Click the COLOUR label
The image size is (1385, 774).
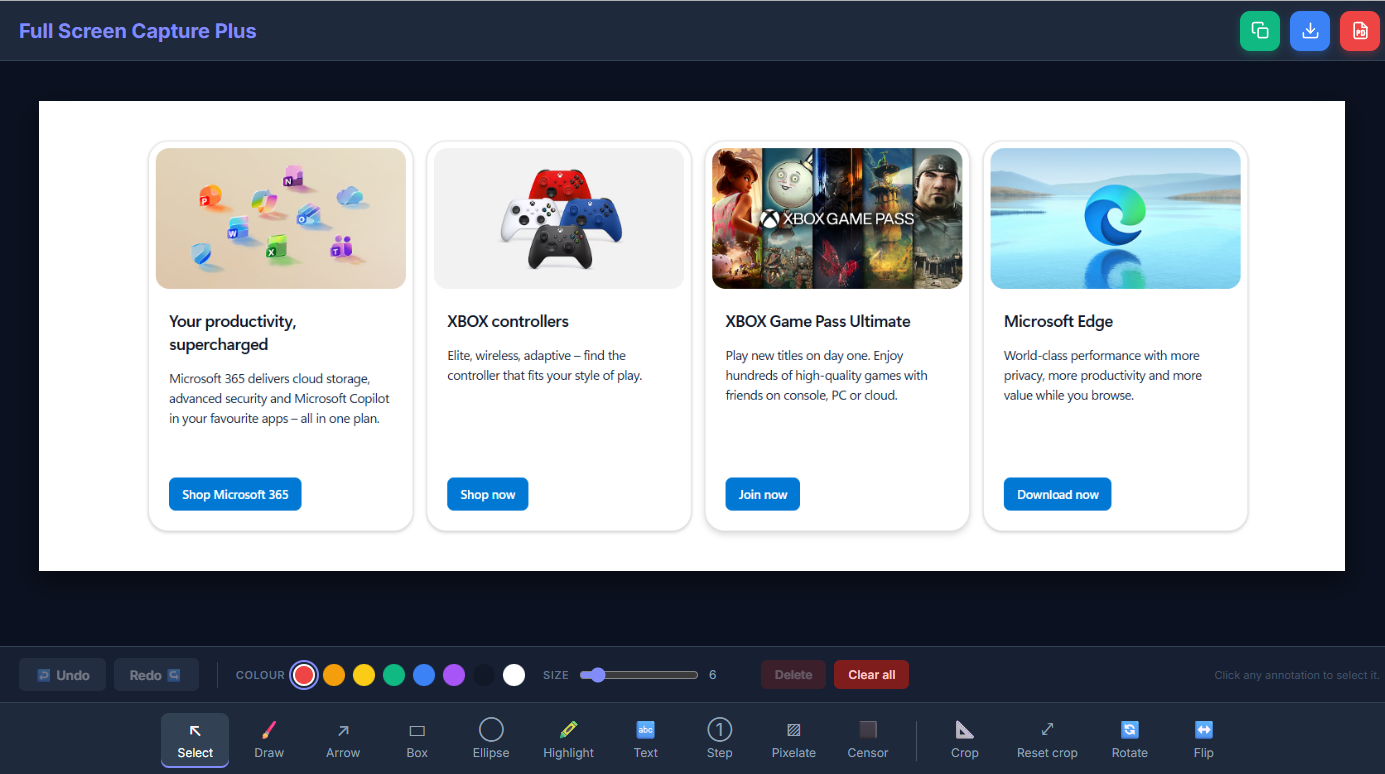(260, 675)
